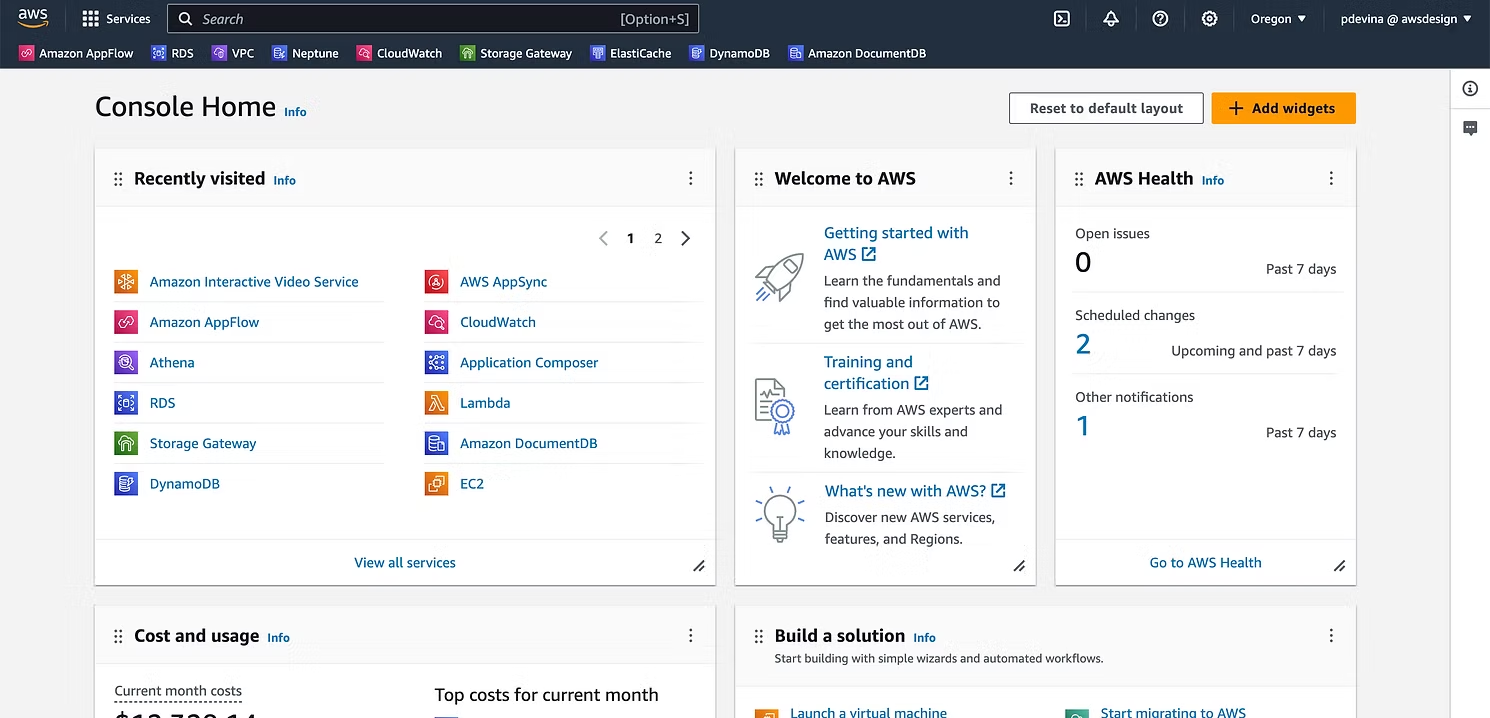
Task: Grab the AWS Health widget drag handle
Action: (x=1079, y=179)
